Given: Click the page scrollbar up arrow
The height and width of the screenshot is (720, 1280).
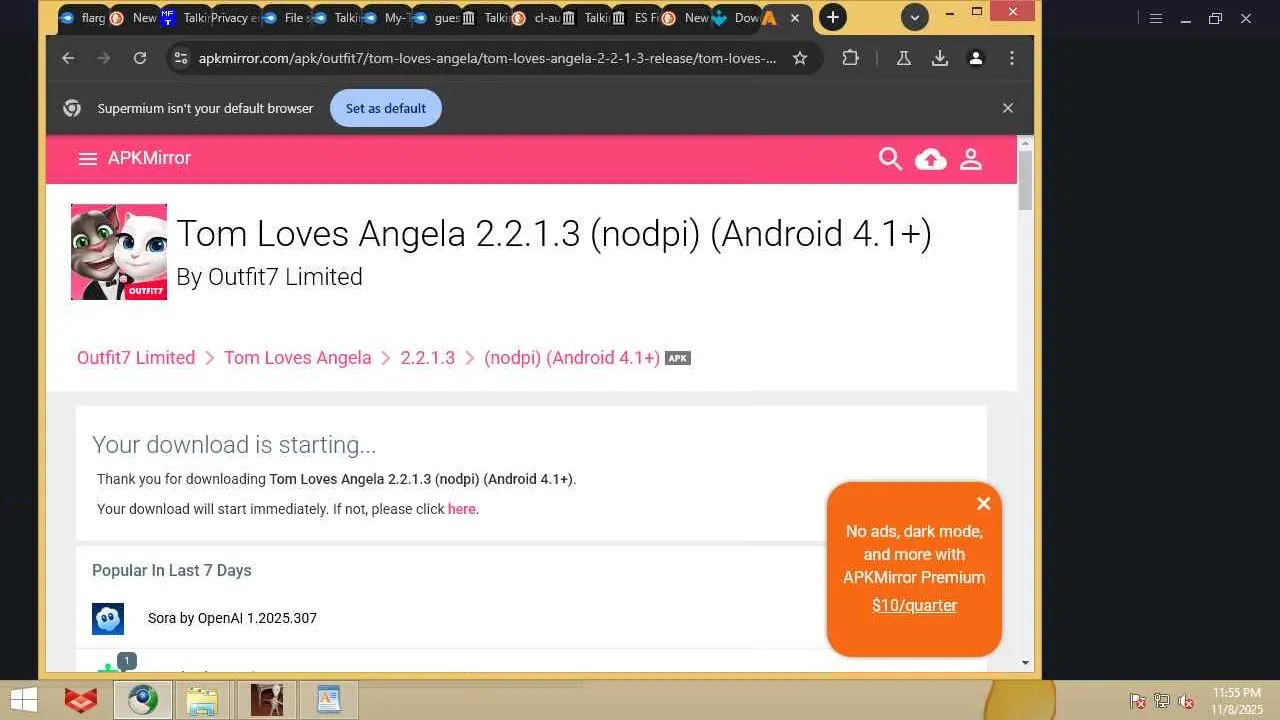Looking at the screenshot, I should [1025, 145].
